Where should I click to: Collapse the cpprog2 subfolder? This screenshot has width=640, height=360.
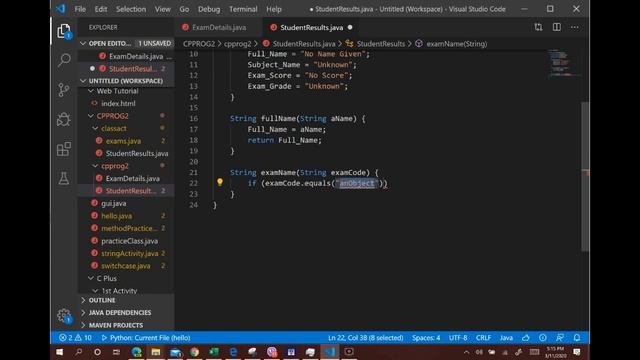[96, 166]
